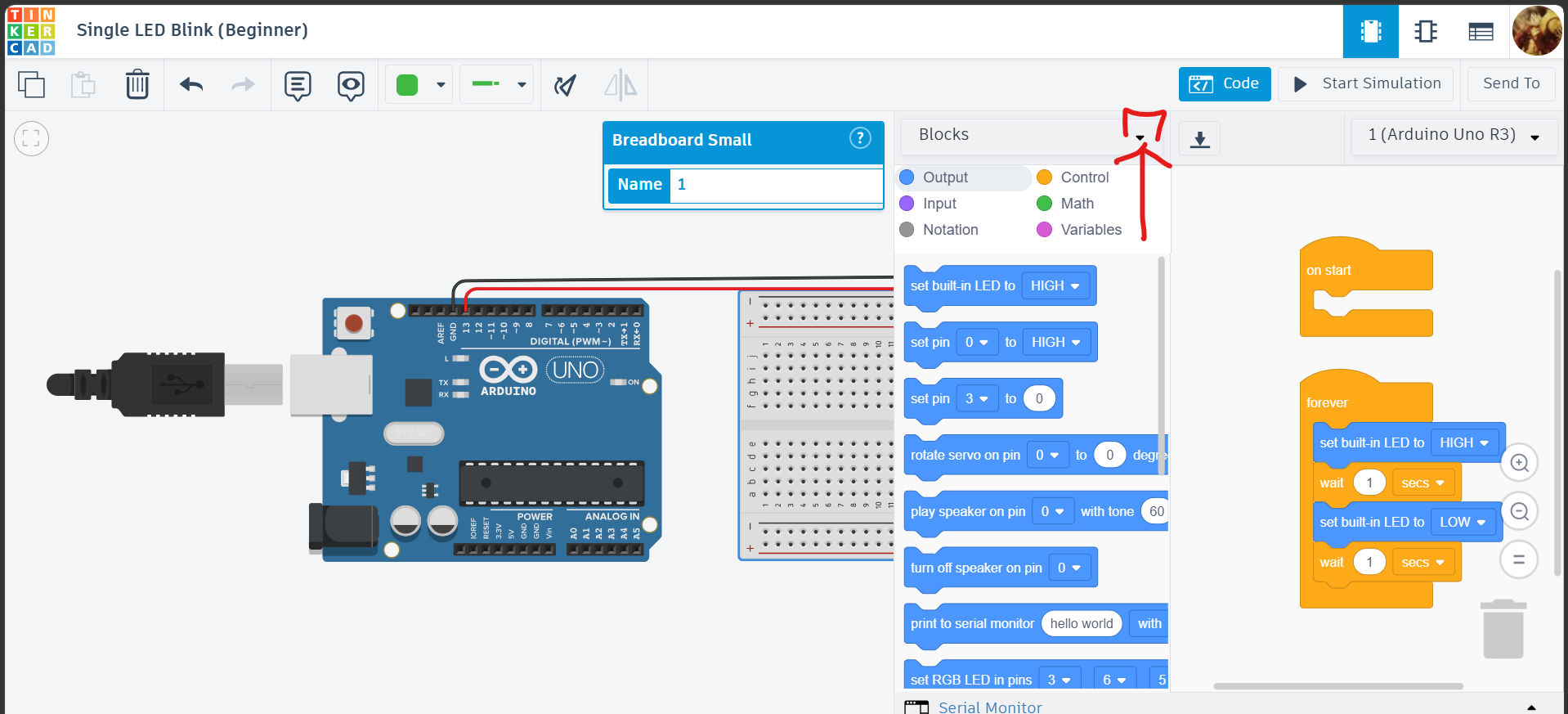Click the code workspace horizontal scrollbar
Viewport: 1568px width, 714px height.
1338,686
